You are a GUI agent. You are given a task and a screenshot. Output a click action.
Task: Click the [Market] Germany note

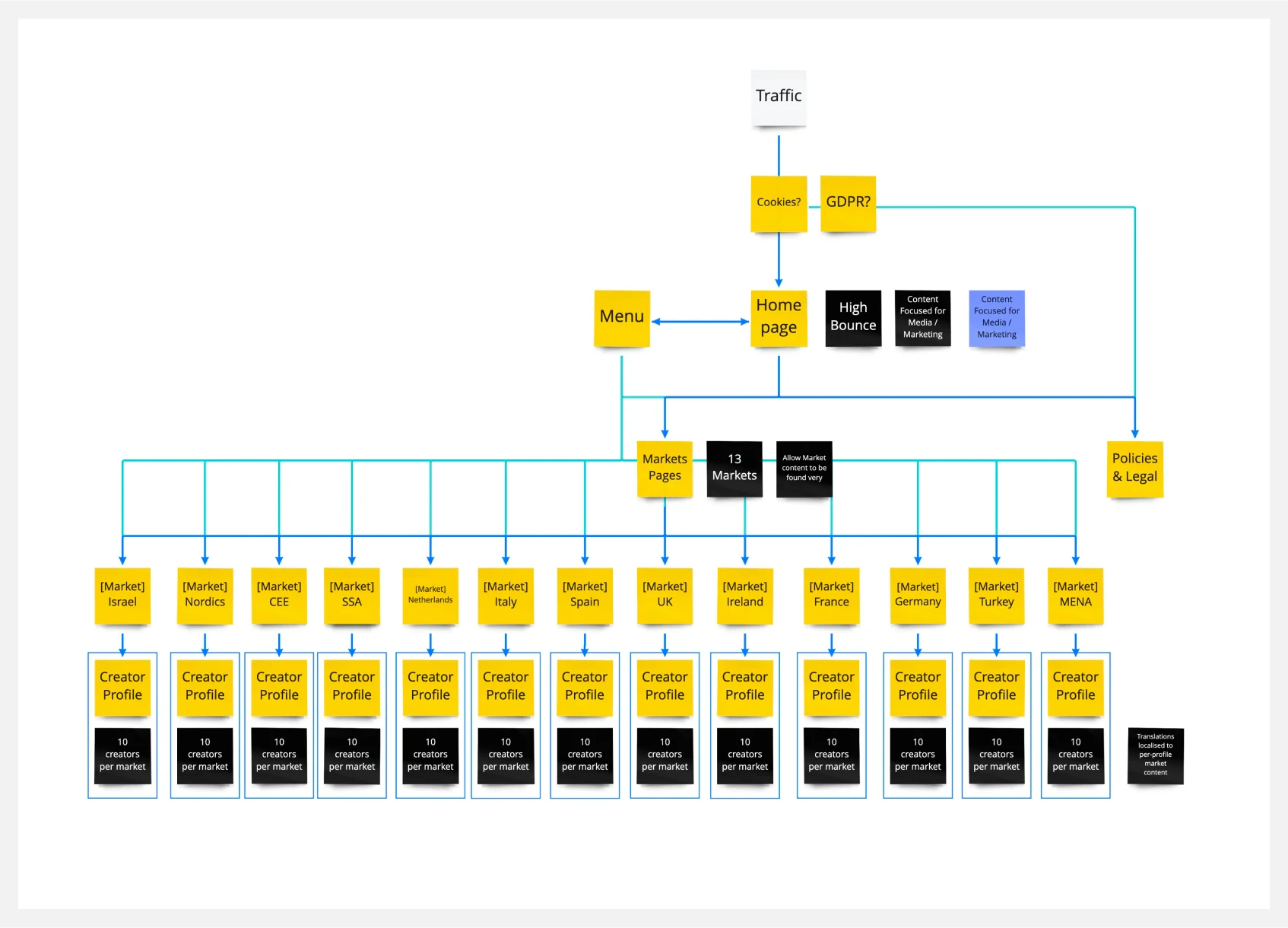(x=918, y=596)
